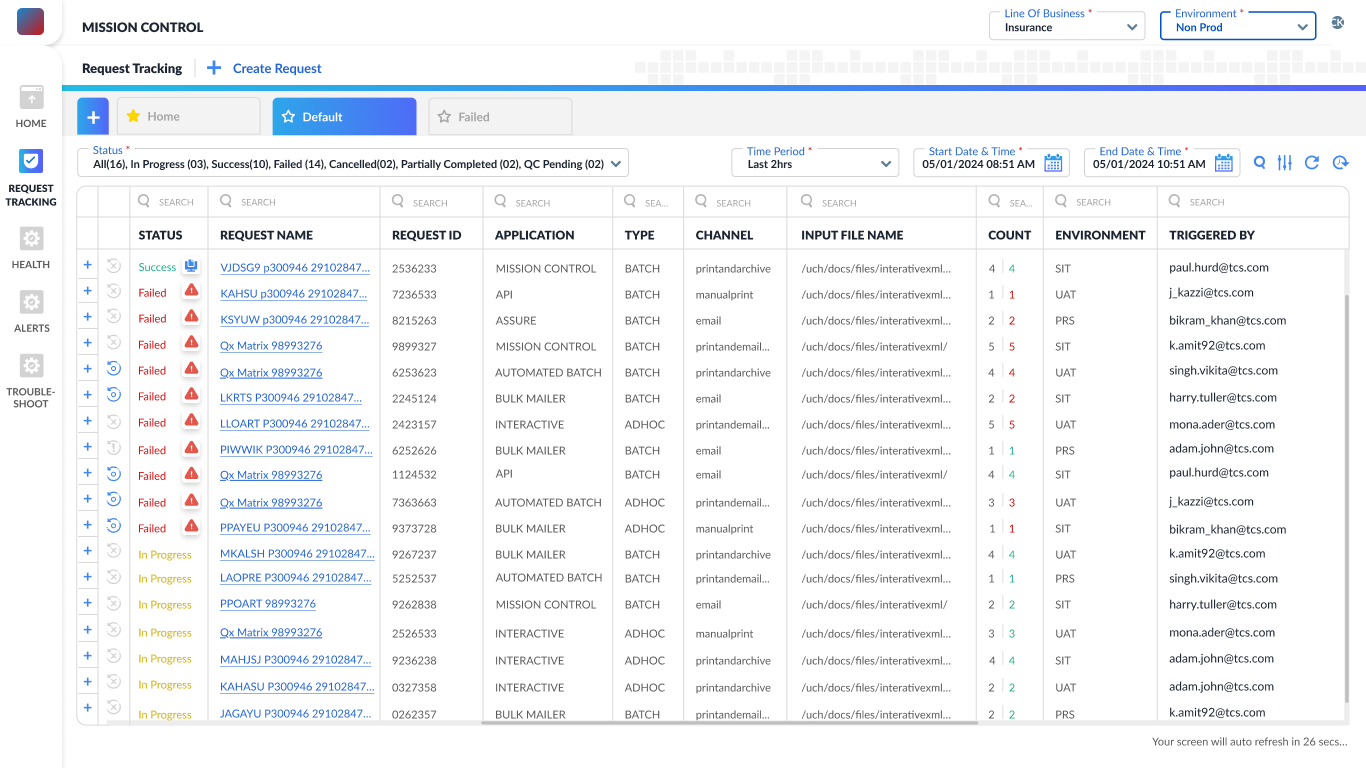
Task: Refresh the request list
Action: click(1312, 163)
